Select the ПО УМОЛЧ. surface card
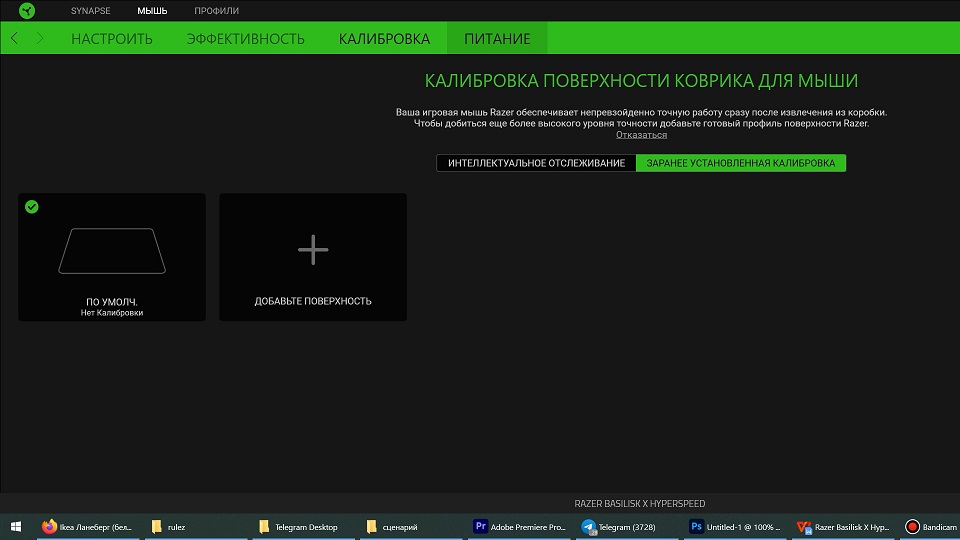This screenshot has height=540, width=960. [x=112, y=257]
